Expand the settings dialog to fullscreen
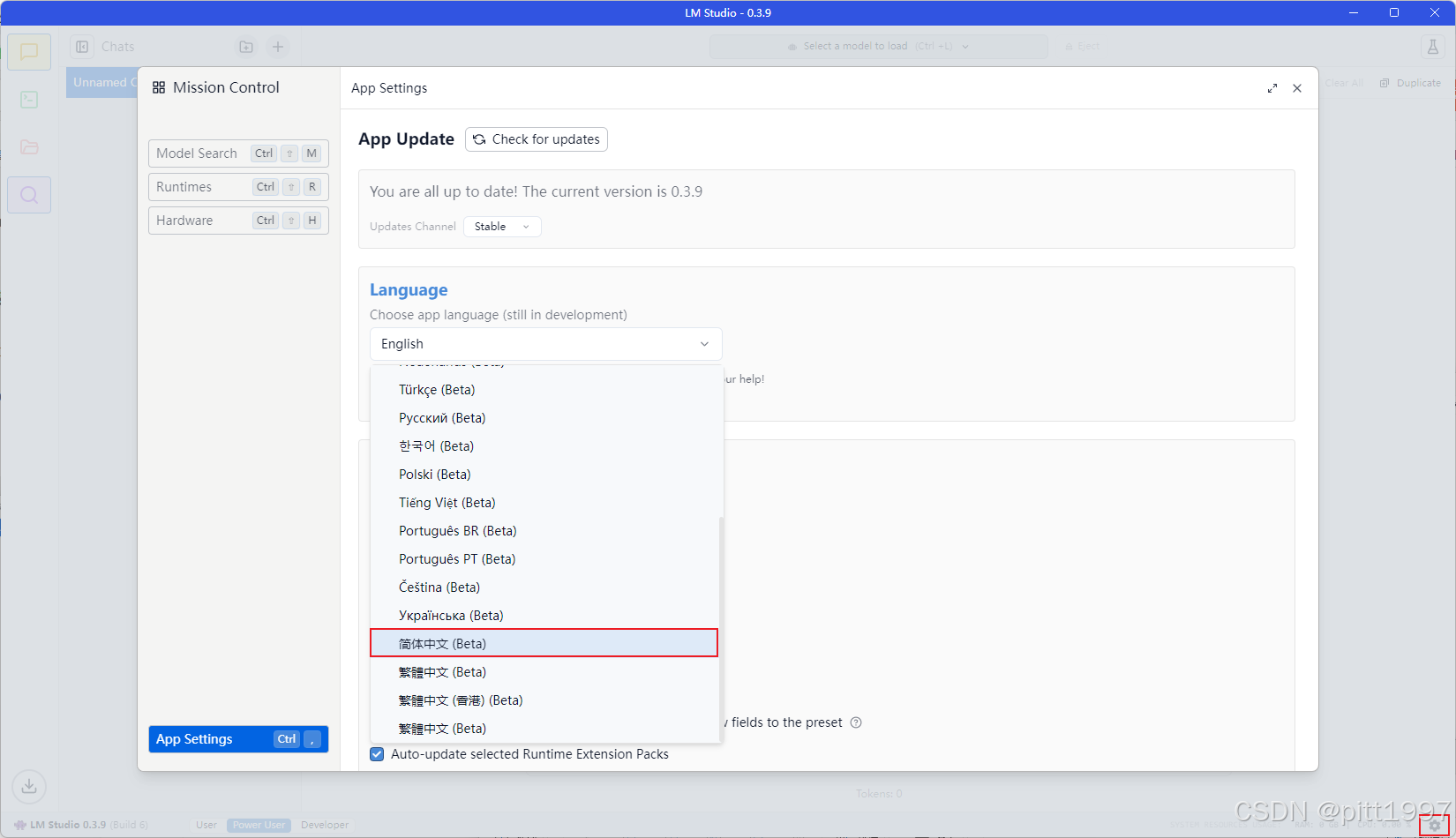This screenshot has height=838, width=1456. (1272, 88)
